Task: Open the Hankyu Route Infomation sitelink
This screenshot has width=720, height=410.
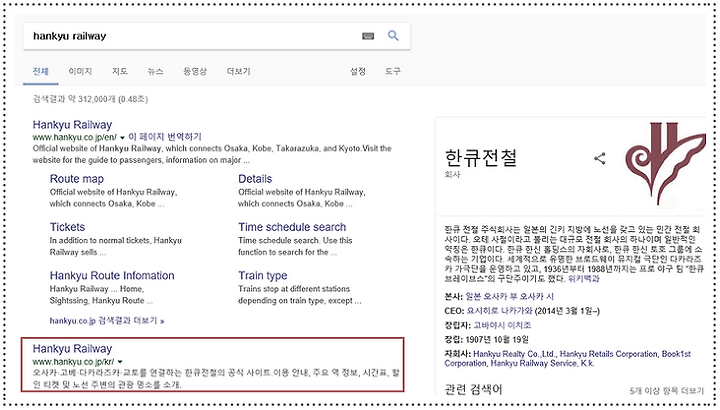Action: (112, 275)
